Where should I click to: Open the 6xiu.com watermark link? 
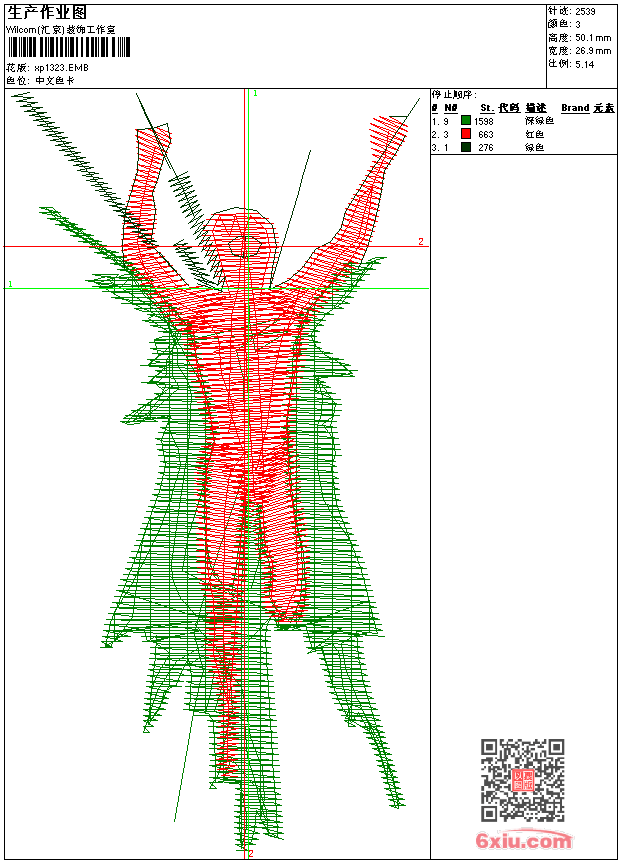click(524, 841)
